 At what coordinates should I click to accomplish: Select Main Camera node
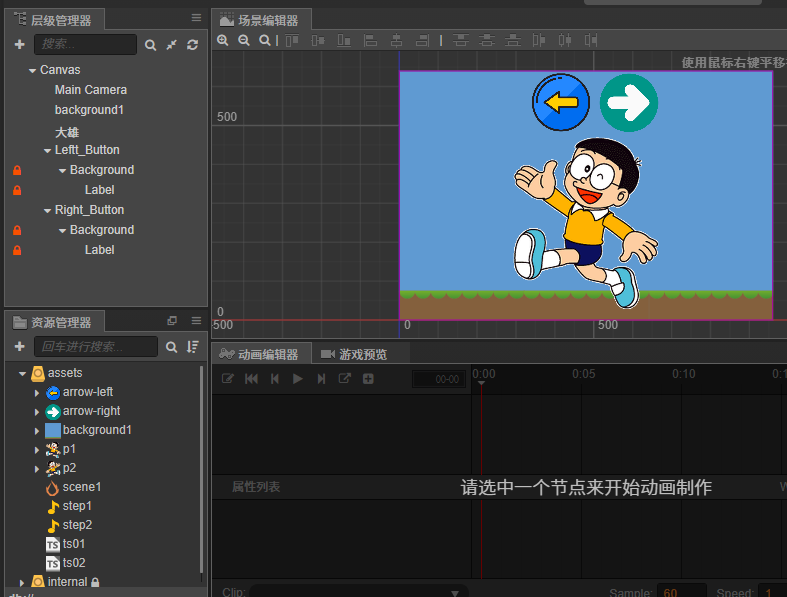coord(91,90)
